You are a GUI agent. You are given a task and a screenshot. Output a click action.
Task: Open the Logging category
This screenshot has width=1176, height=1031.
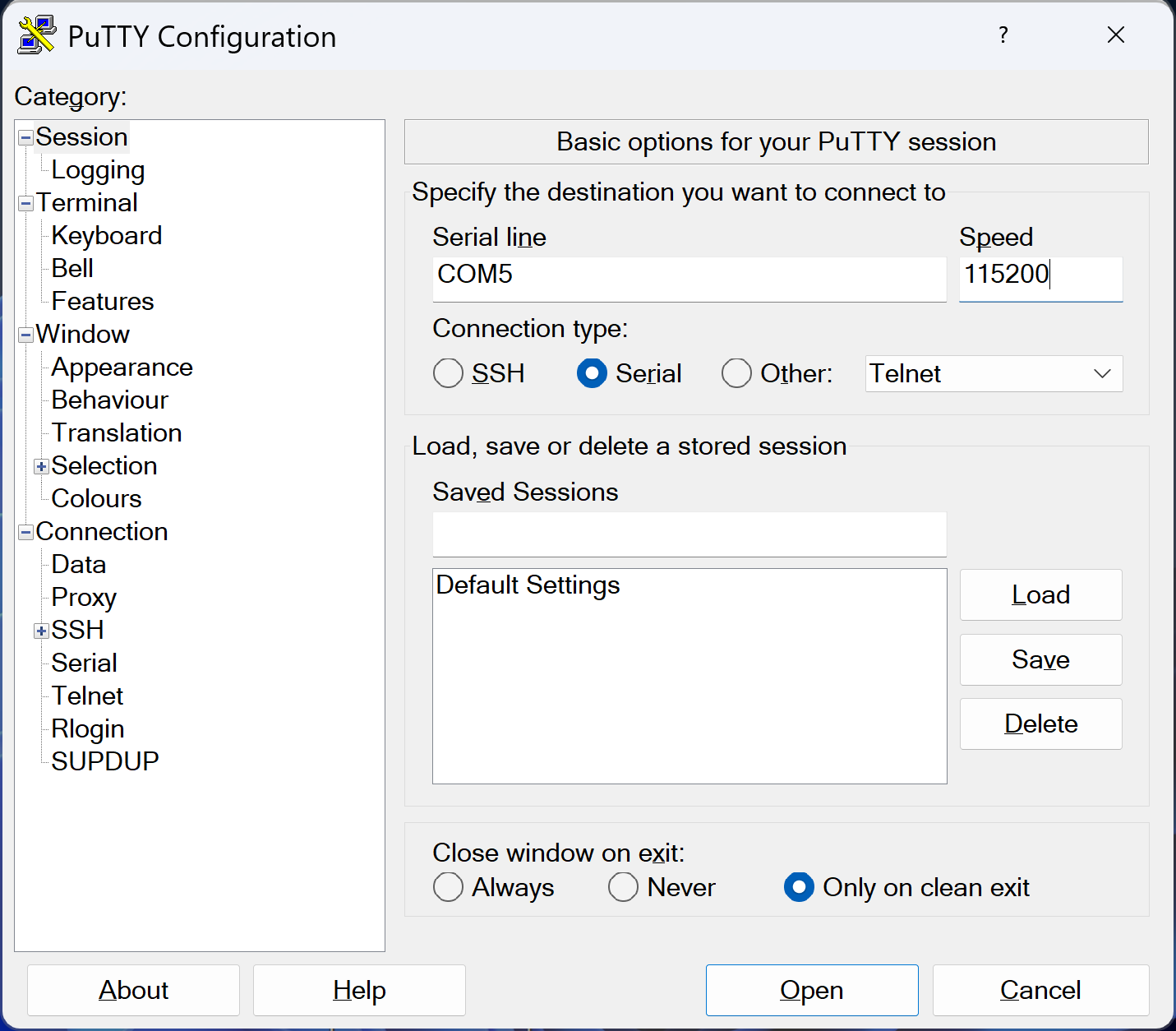coord(98,170)
